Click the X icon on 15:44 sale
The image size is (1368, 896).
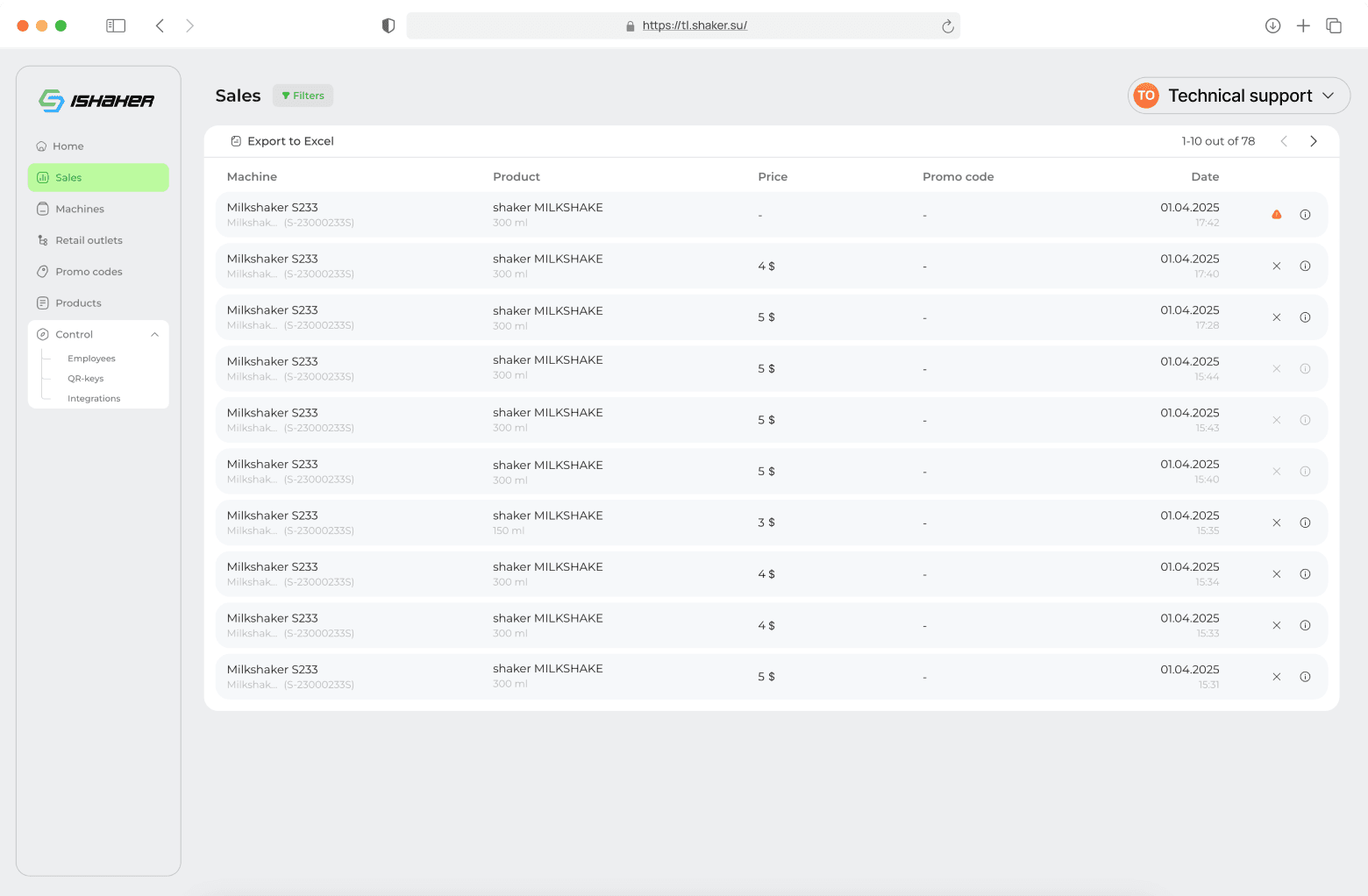click(x=1277, y=369)
